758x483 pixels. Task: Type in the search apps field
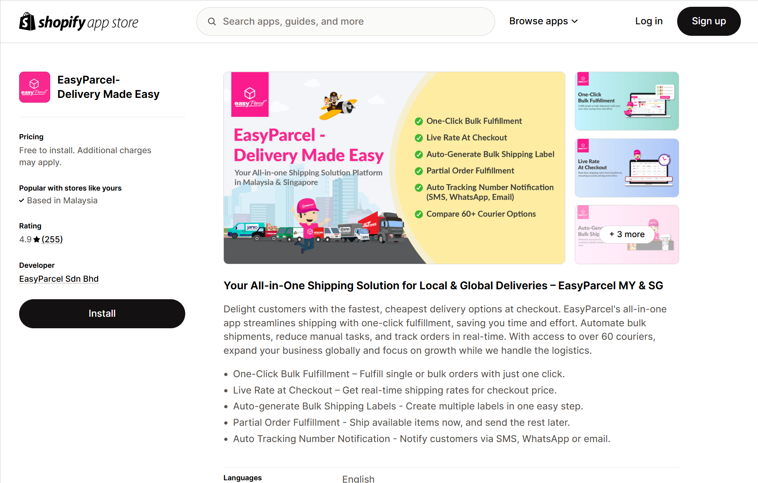tap(350, 21)
